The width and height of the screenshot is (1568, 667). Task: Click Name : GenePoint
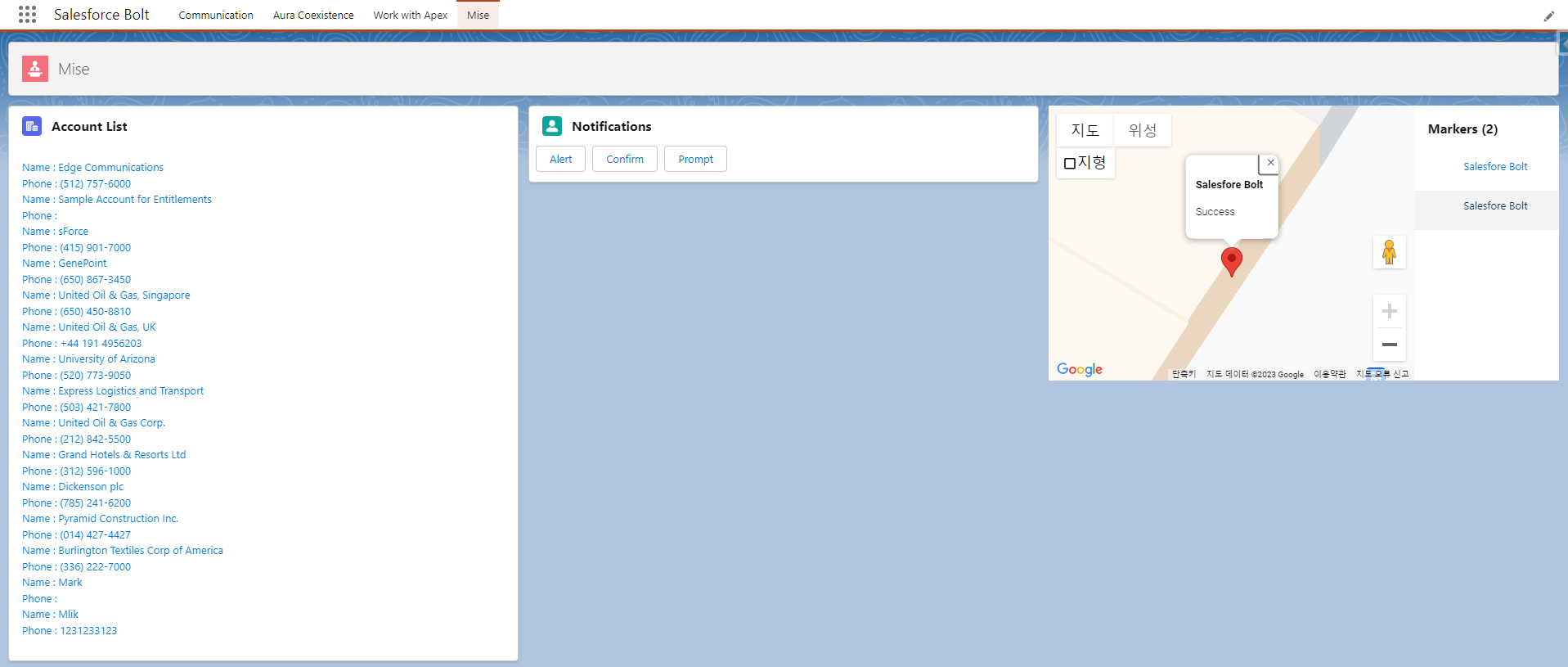[64, 264]
